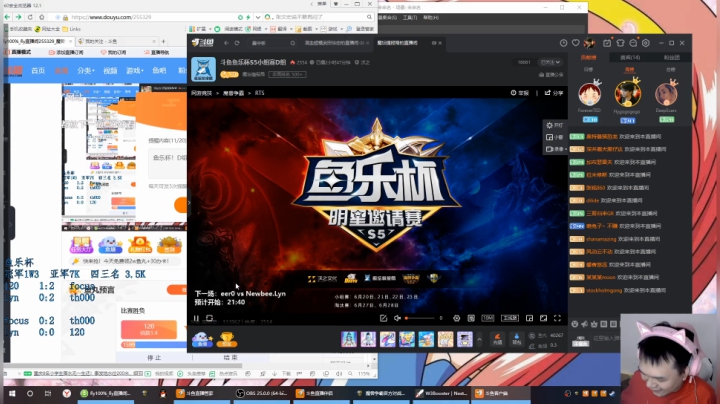Click the small-window option beside the video
The image size is (720, 404).
[554, 137]
